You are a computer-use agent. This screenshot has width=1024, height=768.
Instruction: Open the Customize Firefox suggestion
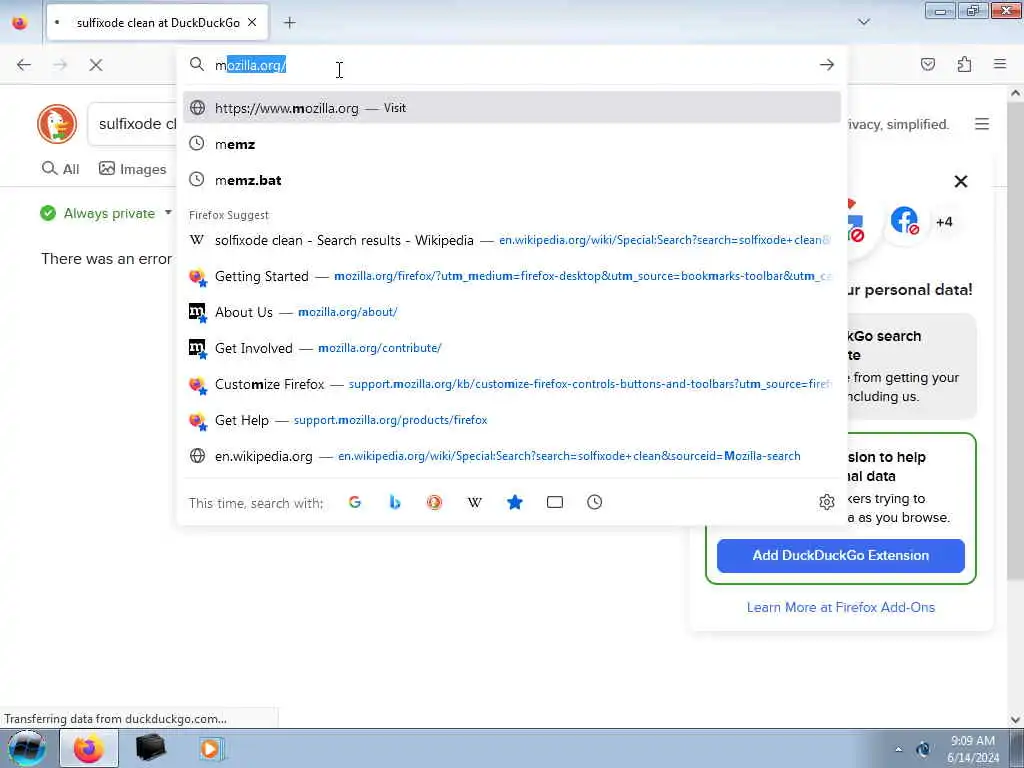point(512,384)
